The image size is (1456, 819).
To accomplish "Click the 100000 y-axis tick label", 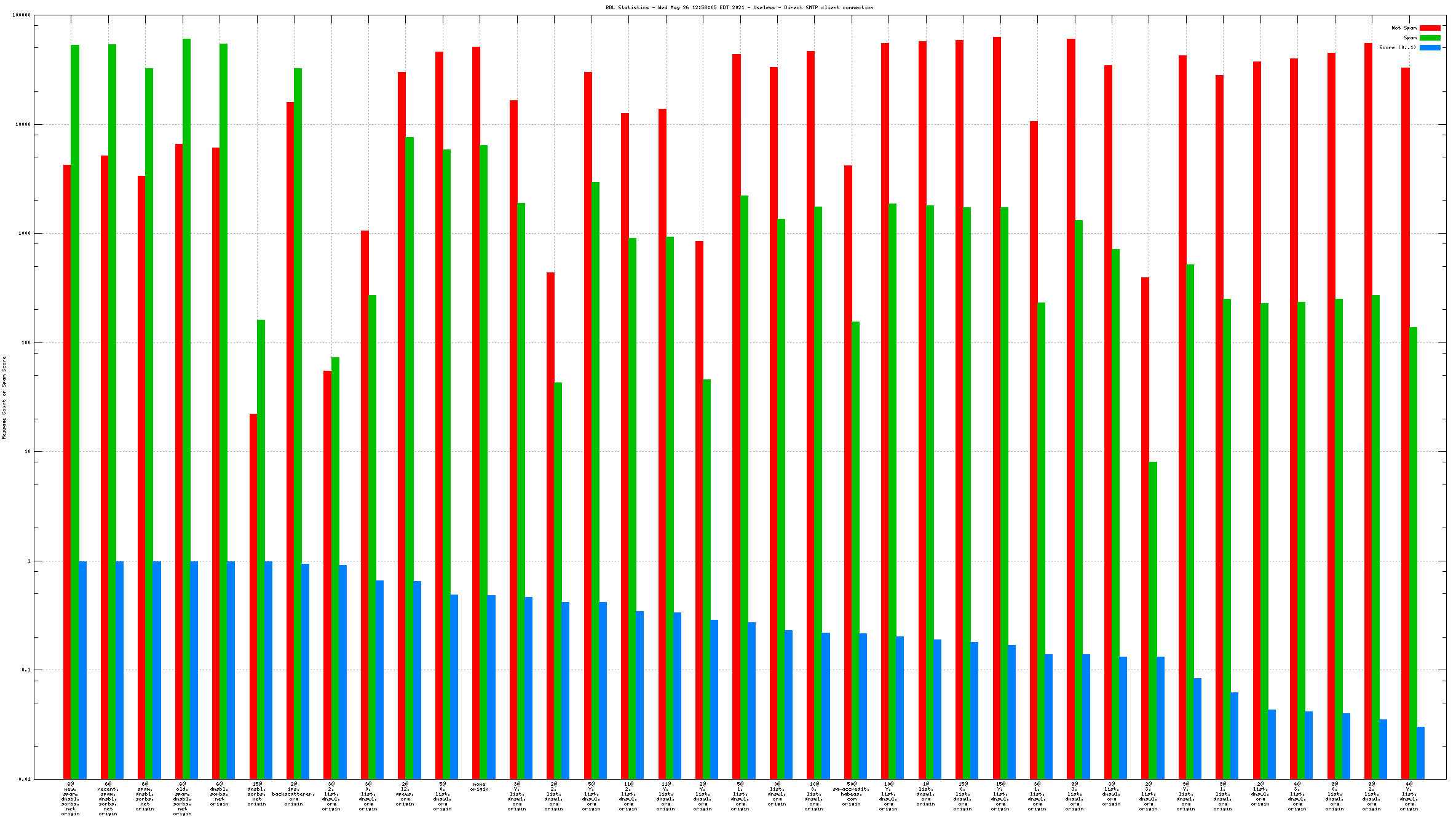I will click(22, 15).
